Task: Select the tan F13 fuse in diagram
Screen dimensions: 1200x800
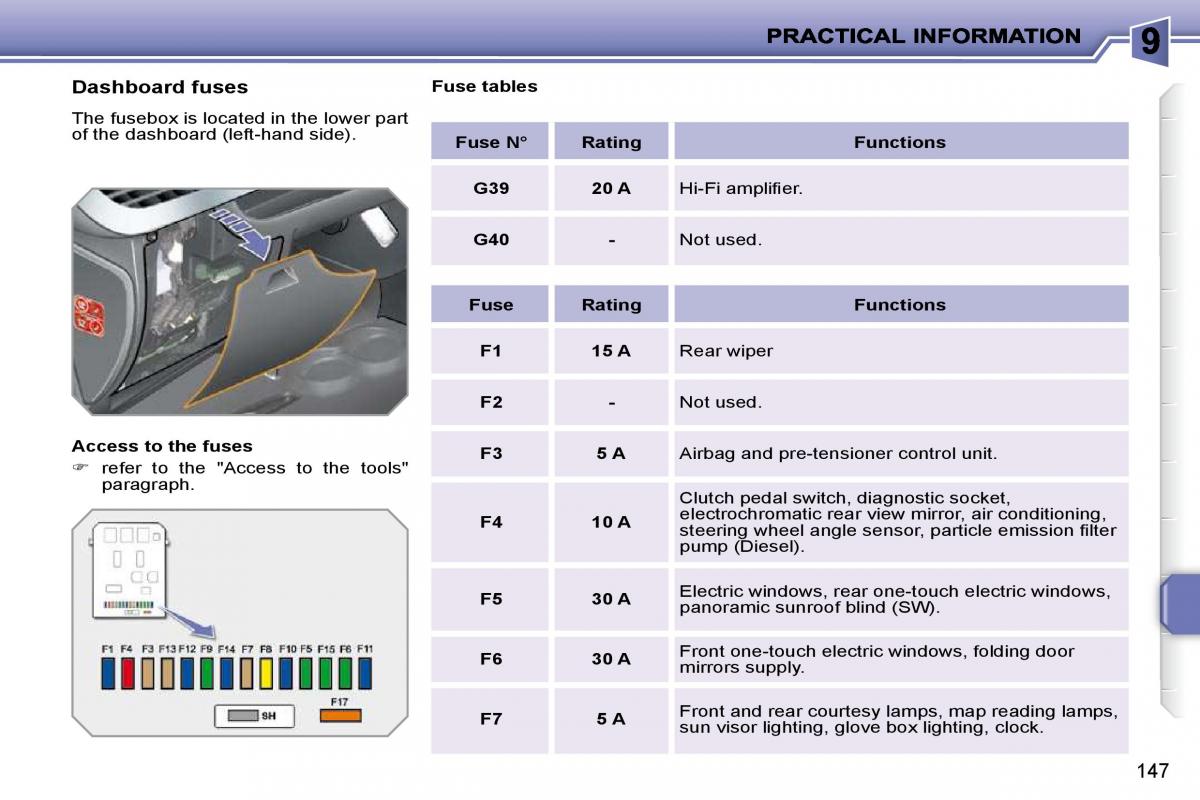Action: (167, 673)
